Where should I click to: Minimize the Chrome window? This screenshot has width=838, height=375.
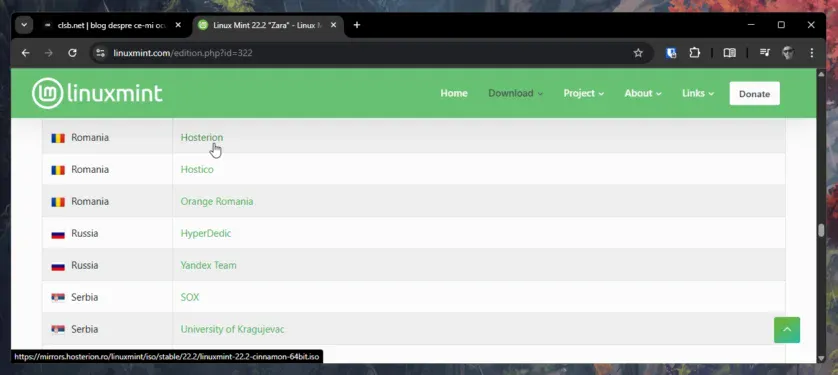click(751, 25)
